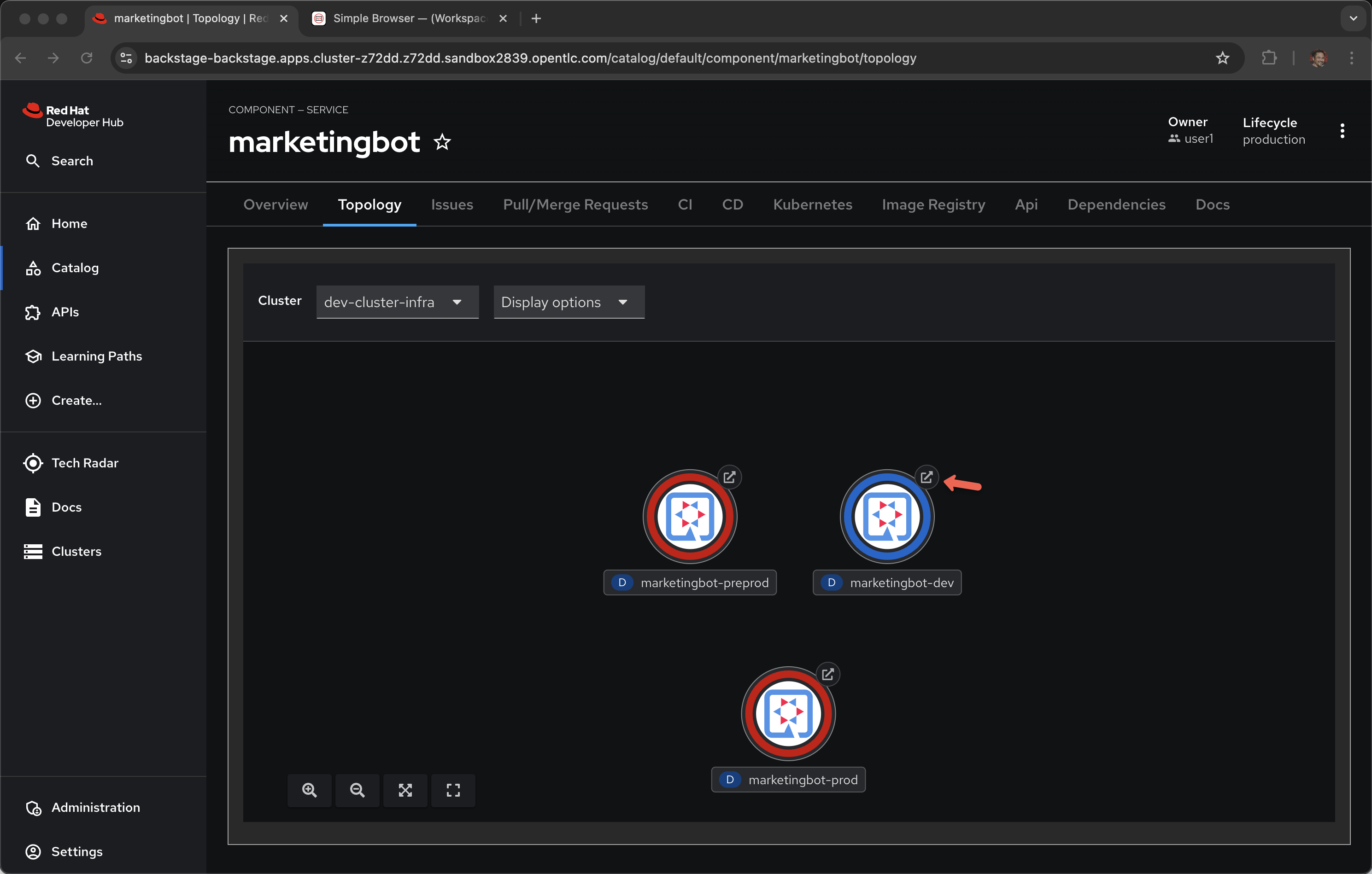Click the zoom out topology button
Image resolution: width=1372 pixels, height=874 pixels.
(357, 790)
